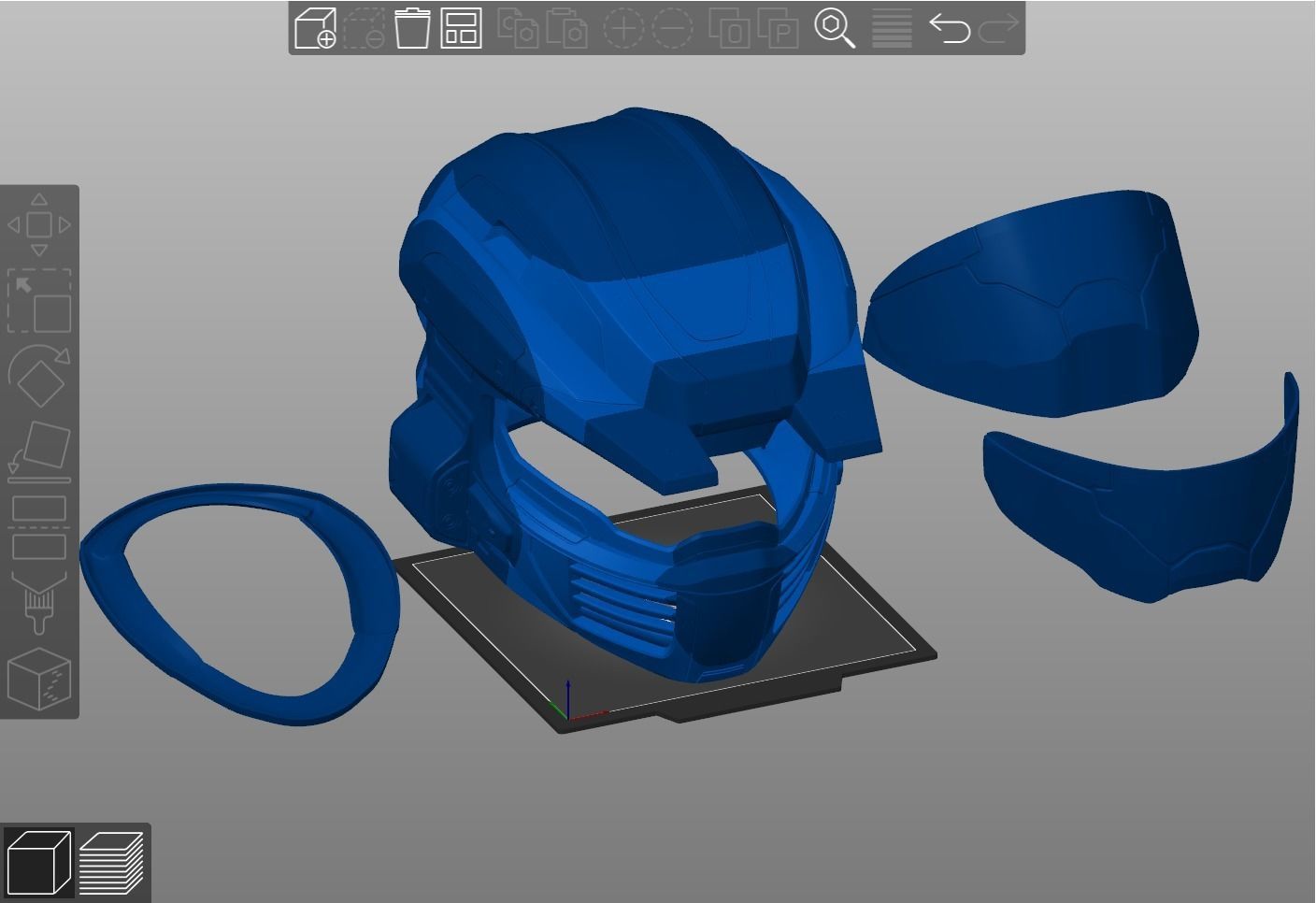Undo the last action
Screen dimensions: 1316x903
click(949, 28)
